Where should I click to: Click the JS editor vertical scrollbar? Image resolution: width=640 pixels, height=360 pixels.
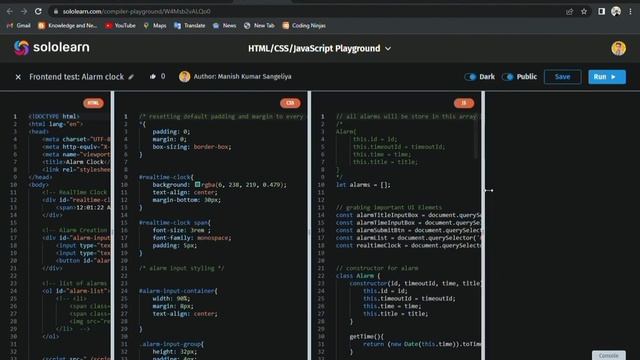[476, 137]
